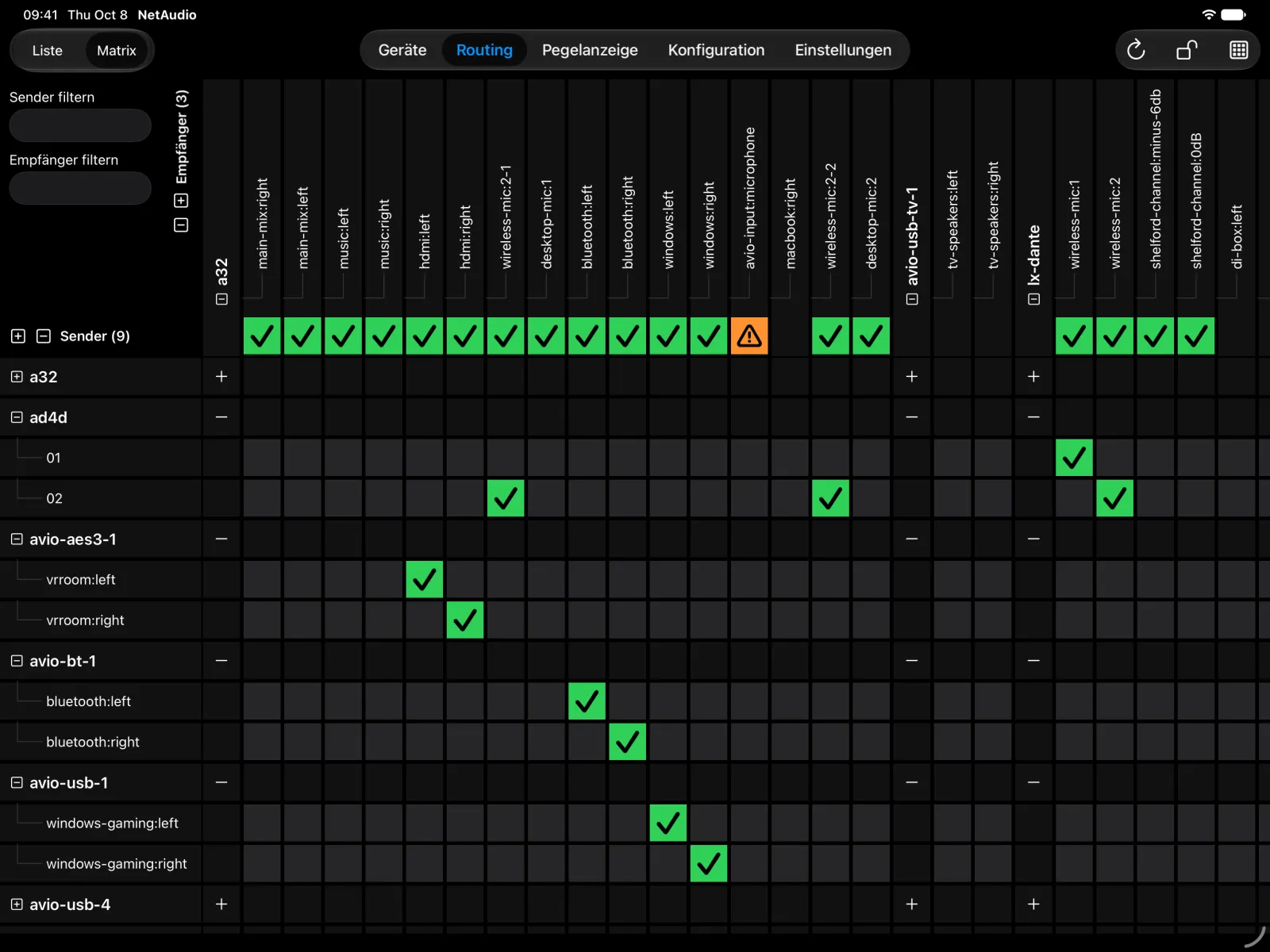Click plus at a32 row and a32 column
1270x952 pixels.
click(x=221, y=376)
